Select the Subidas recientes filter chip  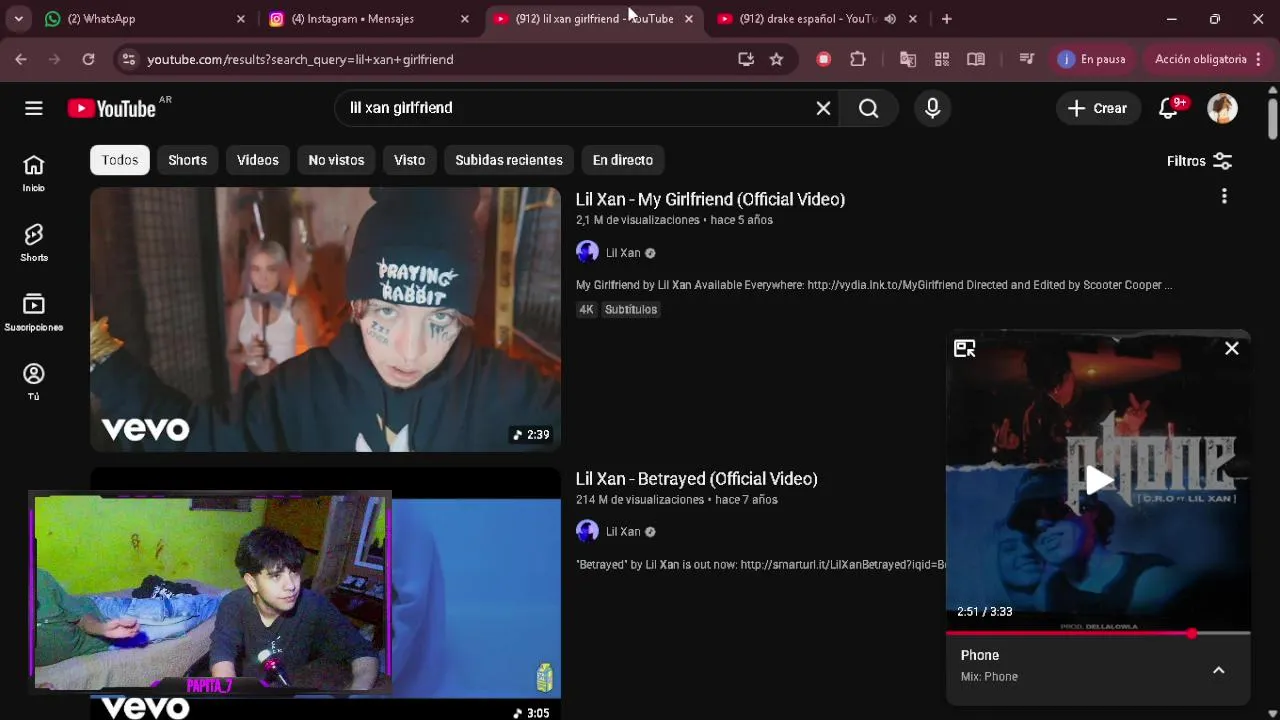[508, 160]
